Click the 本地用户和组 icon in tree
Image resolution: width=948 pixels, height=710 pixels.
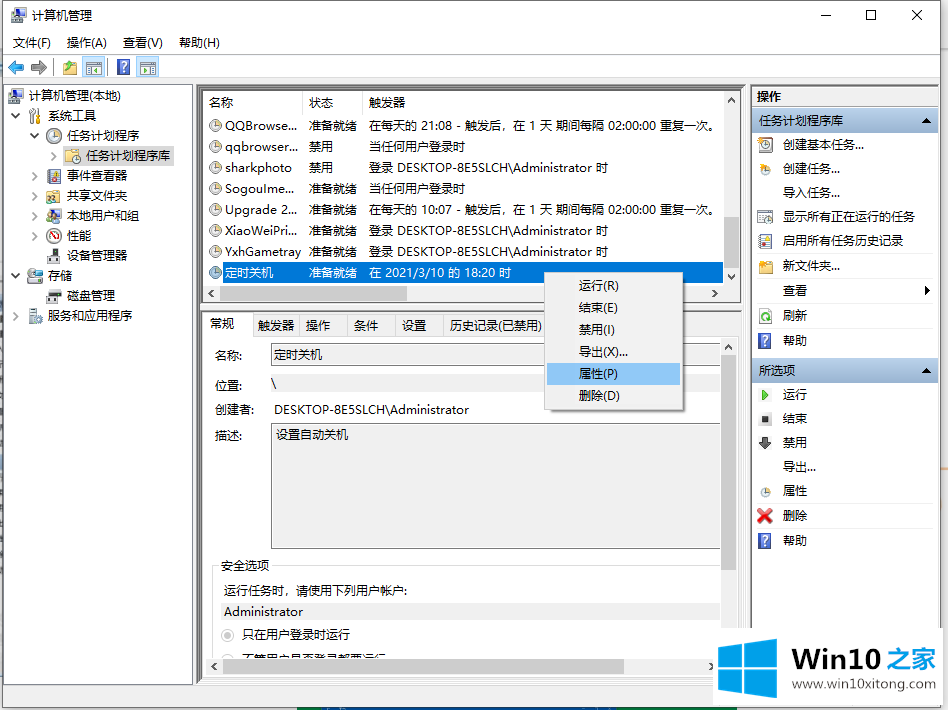[x=54, y=215]
